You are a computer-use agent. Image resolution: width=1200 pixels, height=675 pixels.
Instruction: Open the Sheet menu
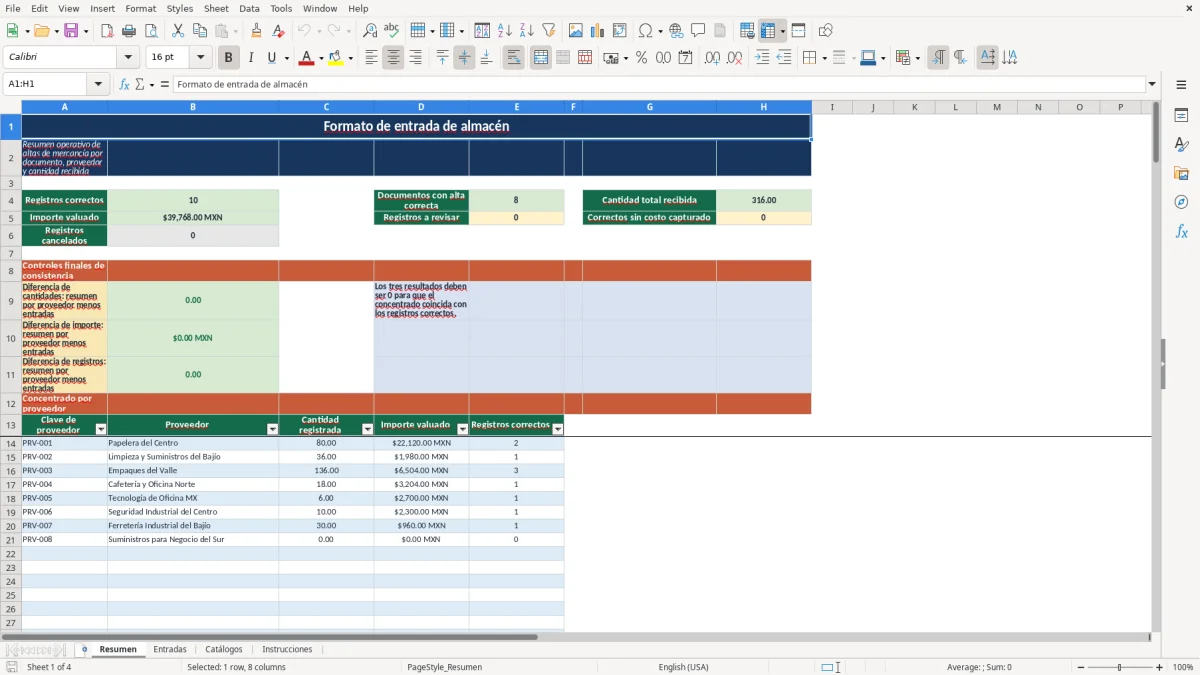click(x=216, y=8)
